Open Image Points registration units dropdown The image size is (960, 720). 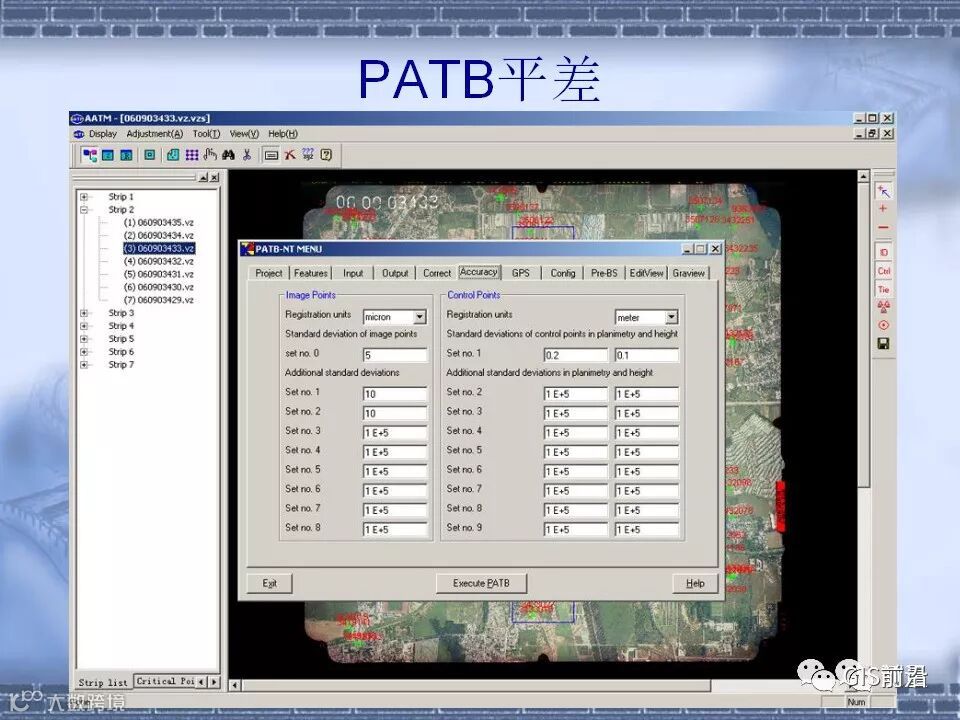coord(420,317)
